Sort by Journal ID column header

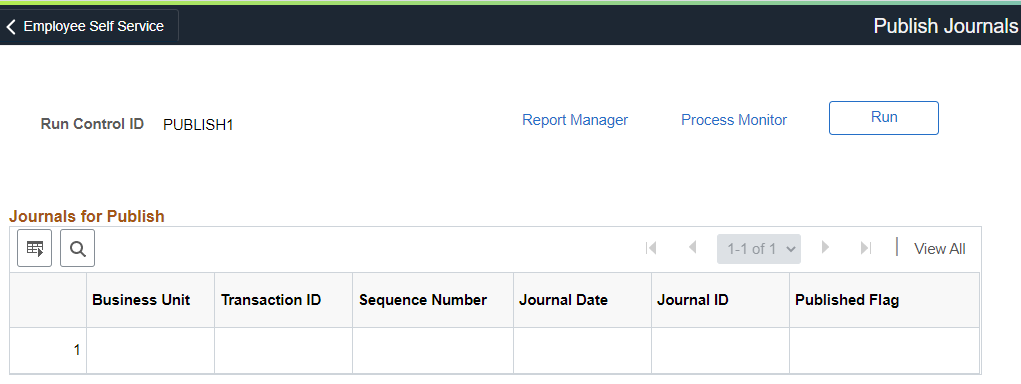(693, 300)
